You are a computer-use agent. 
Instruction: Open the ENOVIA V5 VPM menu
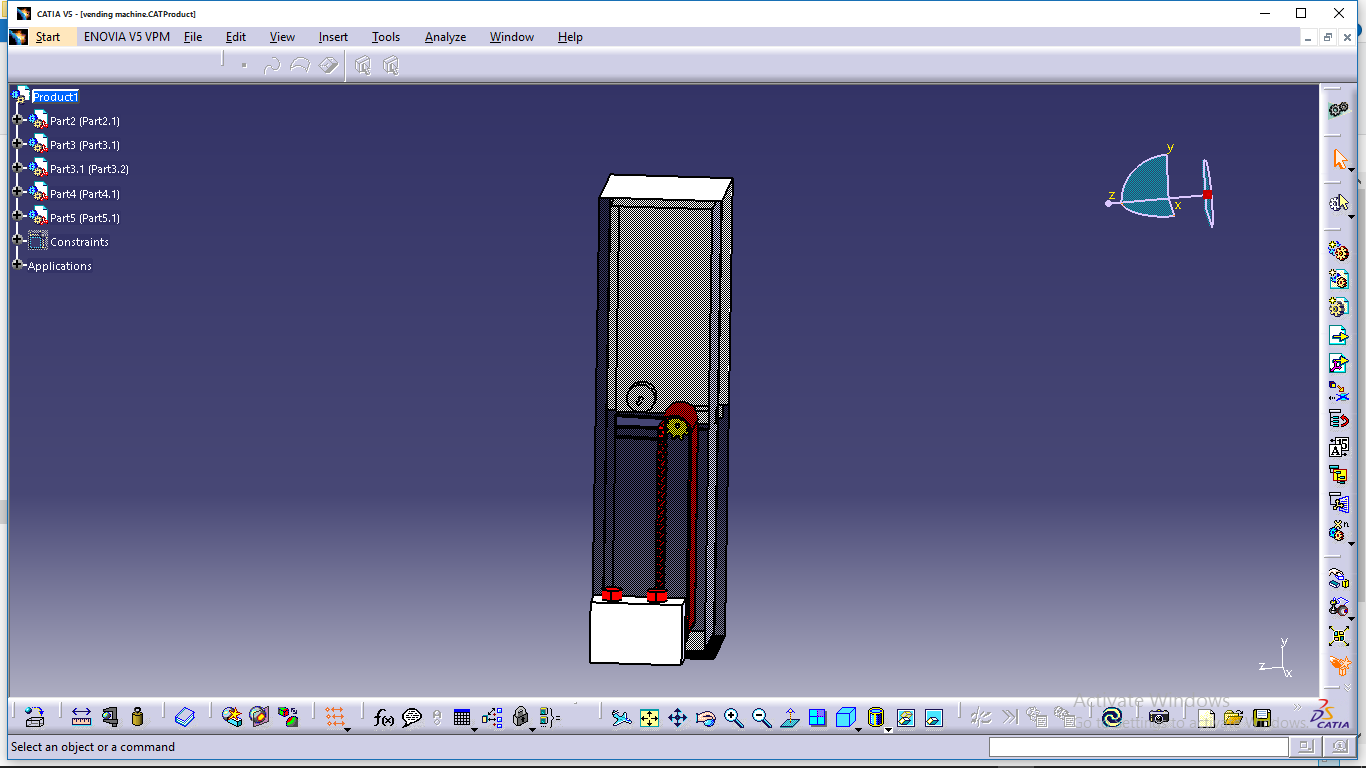127,37
